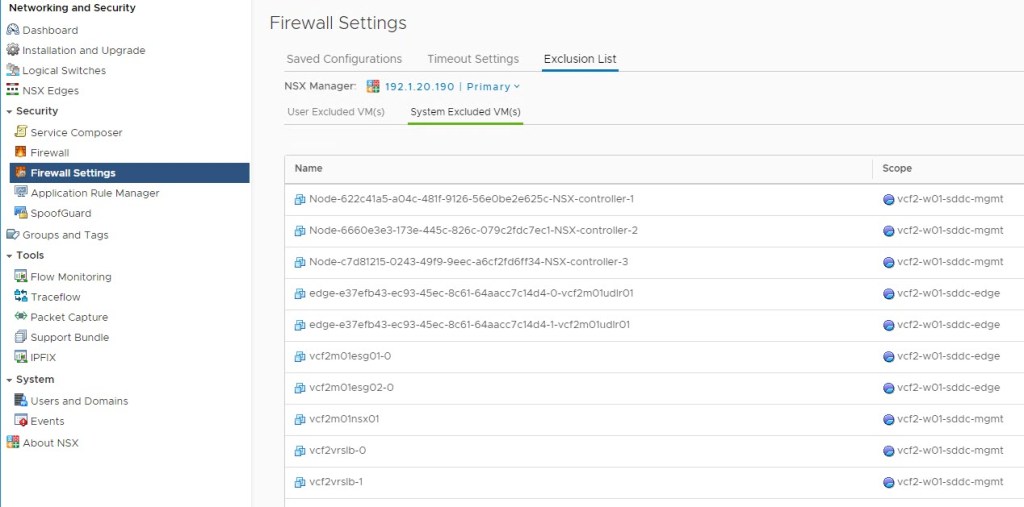The height and width of the screenshot is (507, 1024).
Task: Click the Firewall flame icon
Action: (21, 152)
